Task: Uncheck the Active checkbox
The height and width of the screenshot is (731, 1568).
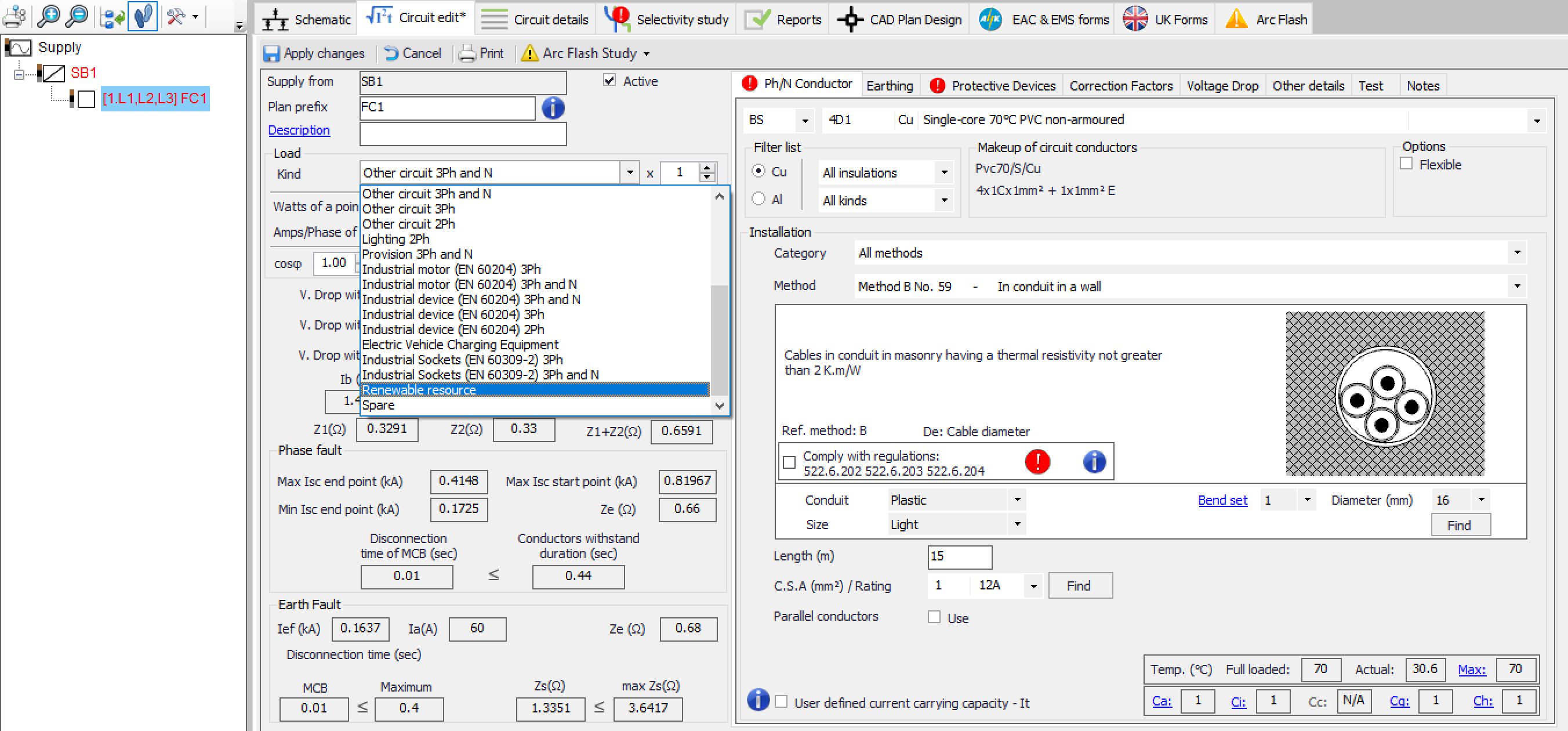Action: [x=609, y=81]
